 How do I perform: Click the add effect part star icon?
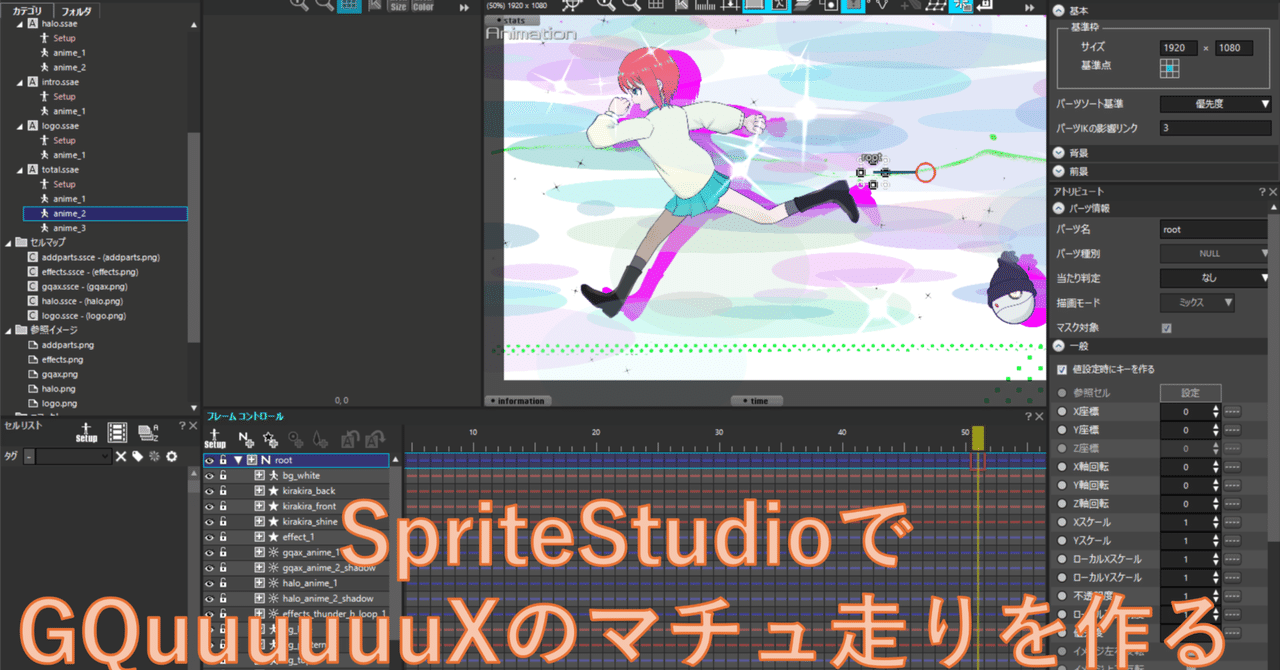(270, 438)
